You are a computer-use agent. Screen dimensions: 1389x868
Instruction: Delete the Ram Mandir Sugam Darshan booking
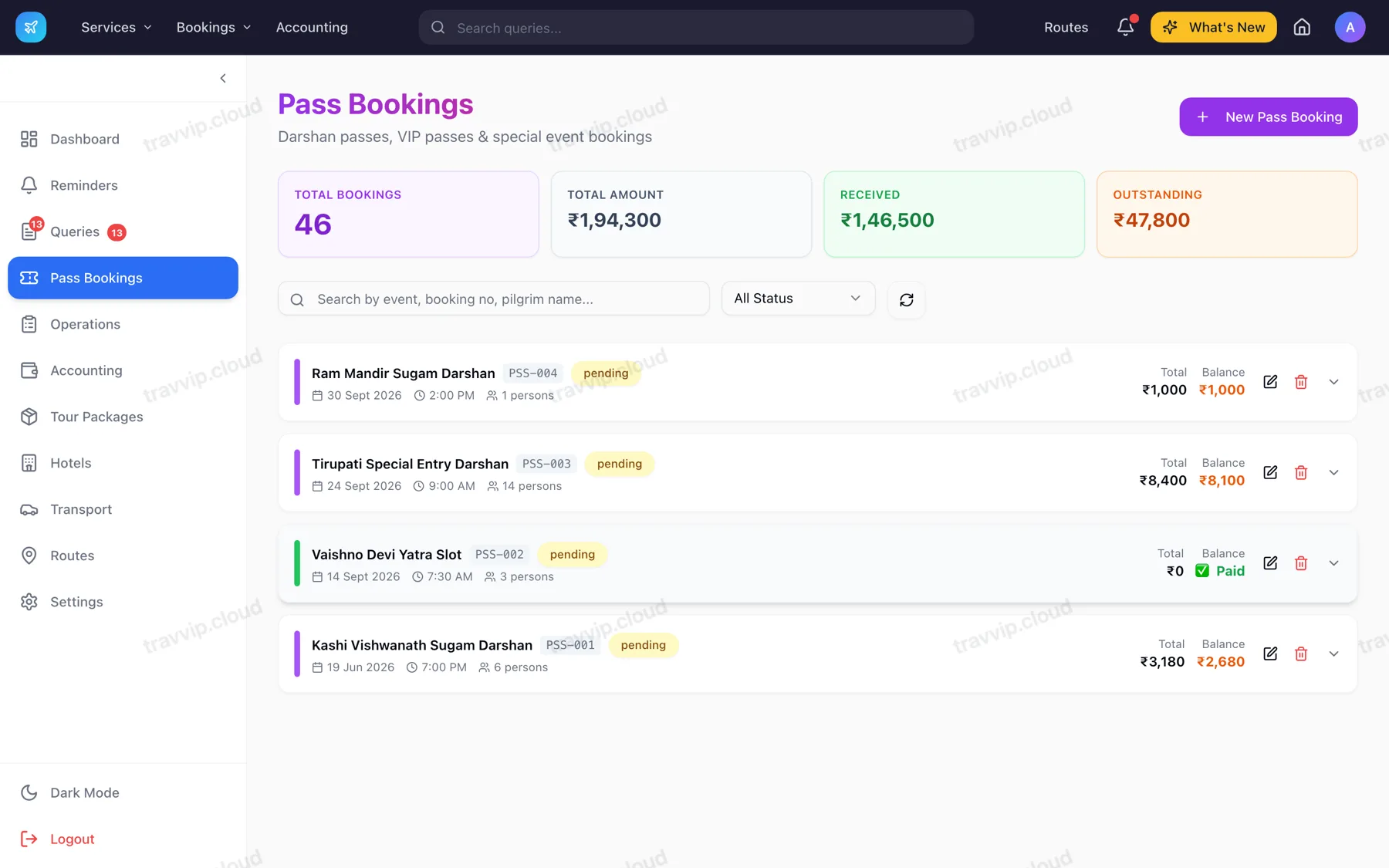click(1301, 382)
